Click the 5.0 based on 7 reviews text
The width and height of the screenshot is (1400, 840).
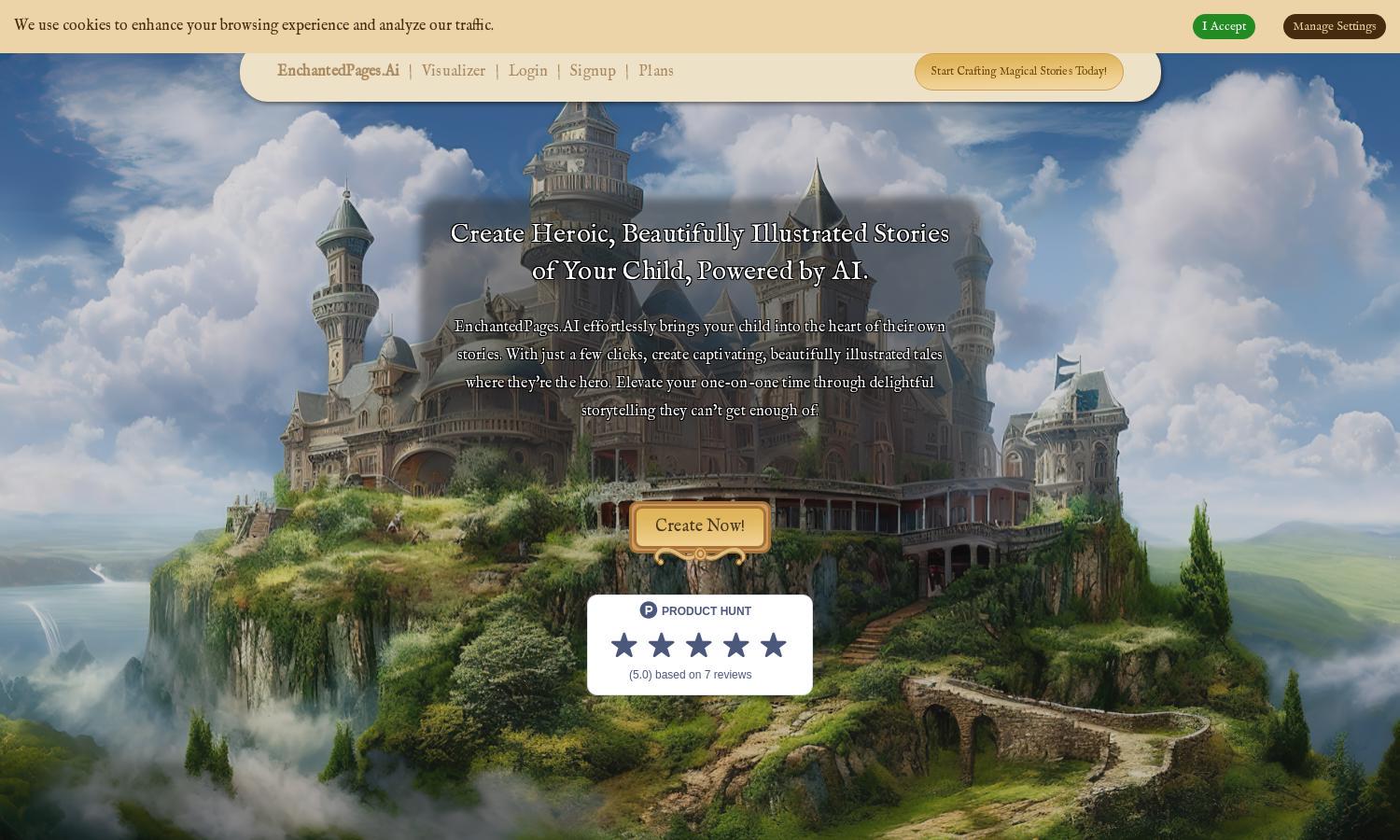pyautogui.click(x=691, y=675)
